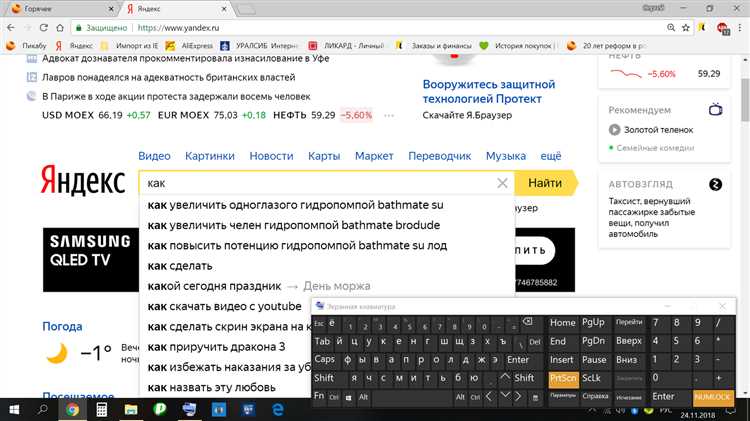Open the Пикабу bookmark
Viewport: 750px width, 421px height.
(x=26, y=46)
